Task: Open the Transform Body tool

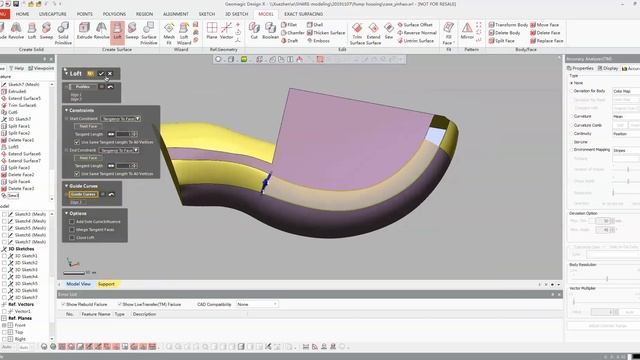Action: 508,25
